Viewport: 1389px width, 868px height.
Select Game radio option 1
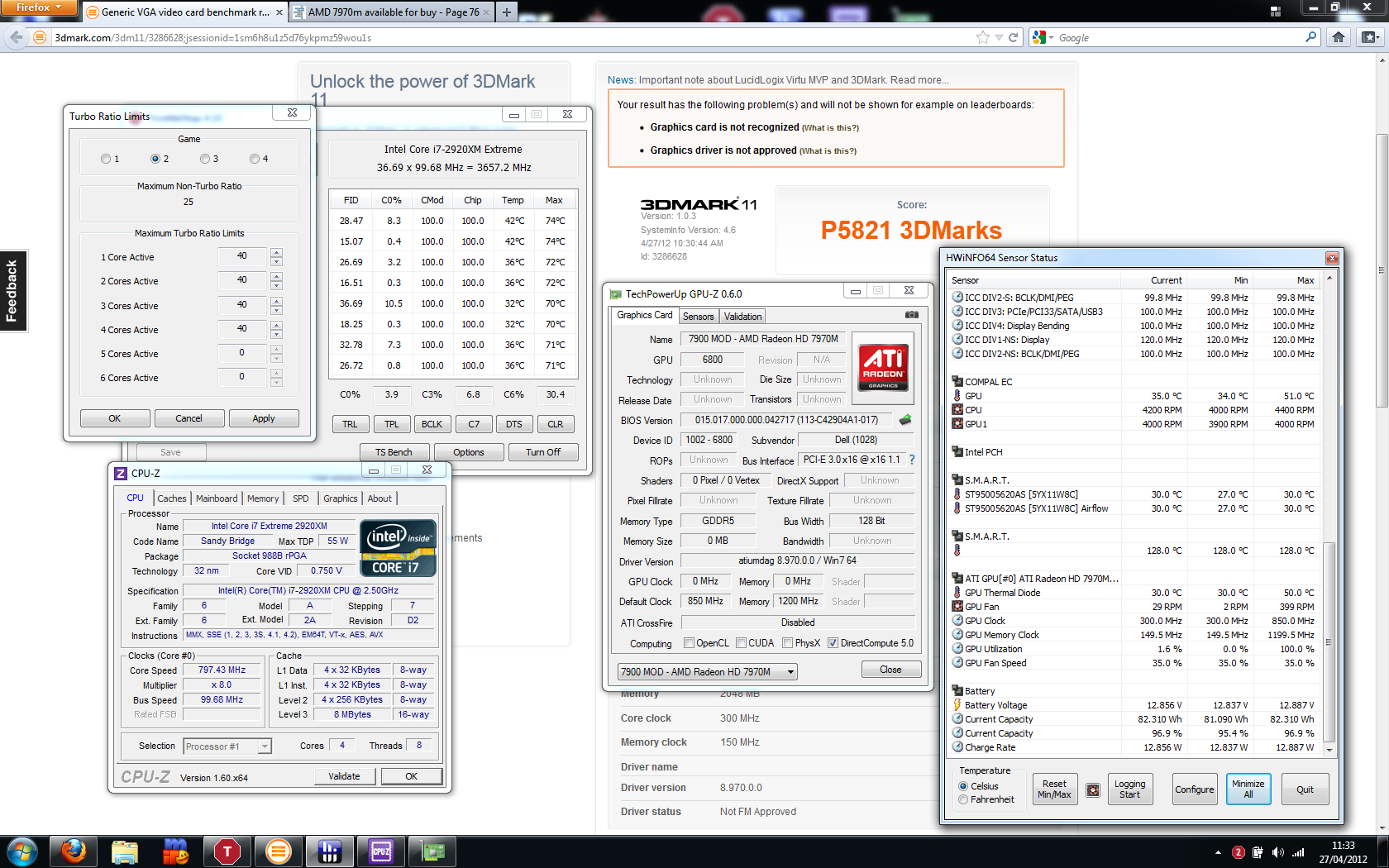[x=105, y=159]
